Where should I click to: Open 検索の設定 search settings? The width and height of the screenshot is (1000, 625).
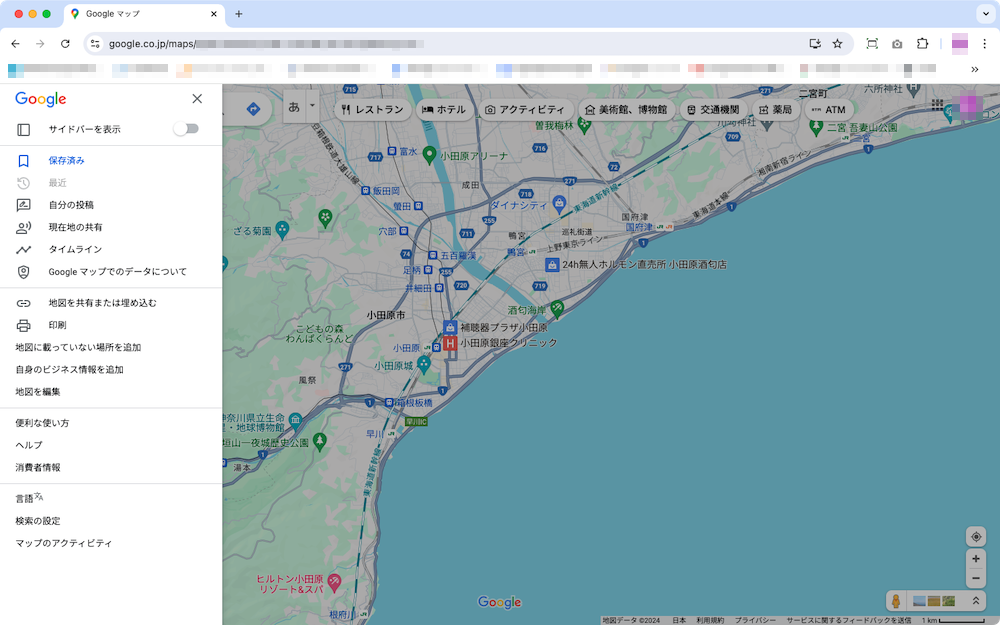click(38, 521)
